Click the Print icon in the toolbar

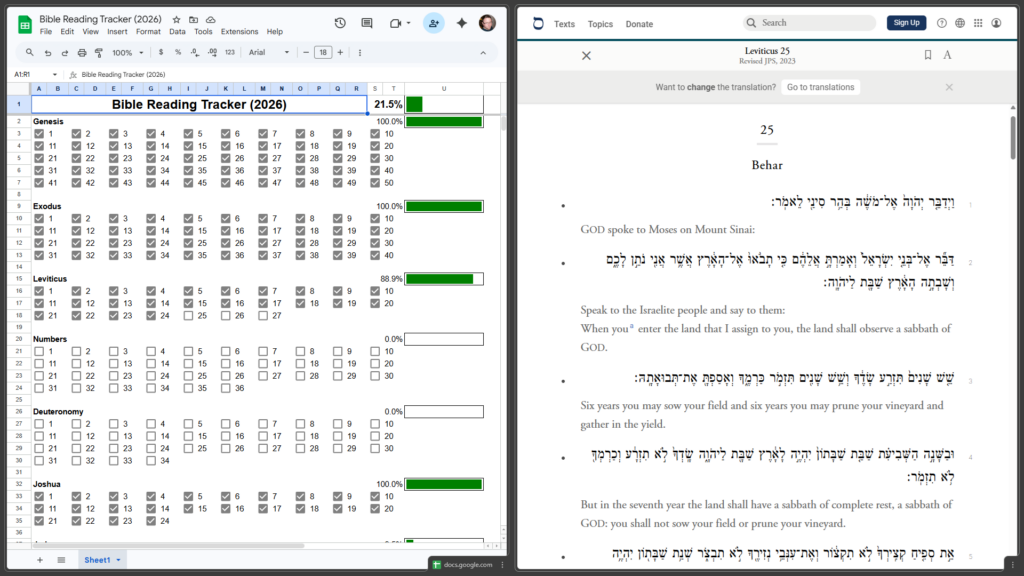[x=81, y=52]
